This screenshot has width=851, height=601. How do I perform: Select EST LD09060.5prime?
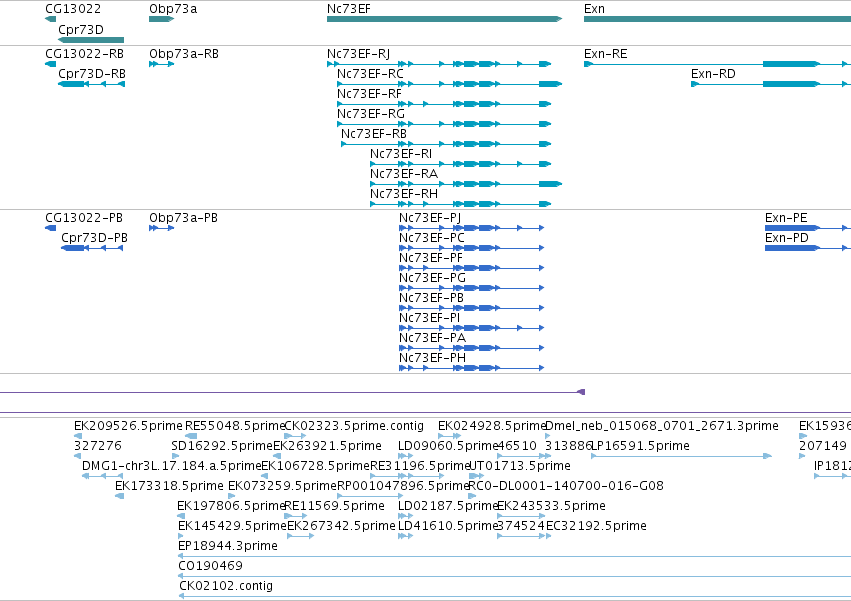[405, 456]
